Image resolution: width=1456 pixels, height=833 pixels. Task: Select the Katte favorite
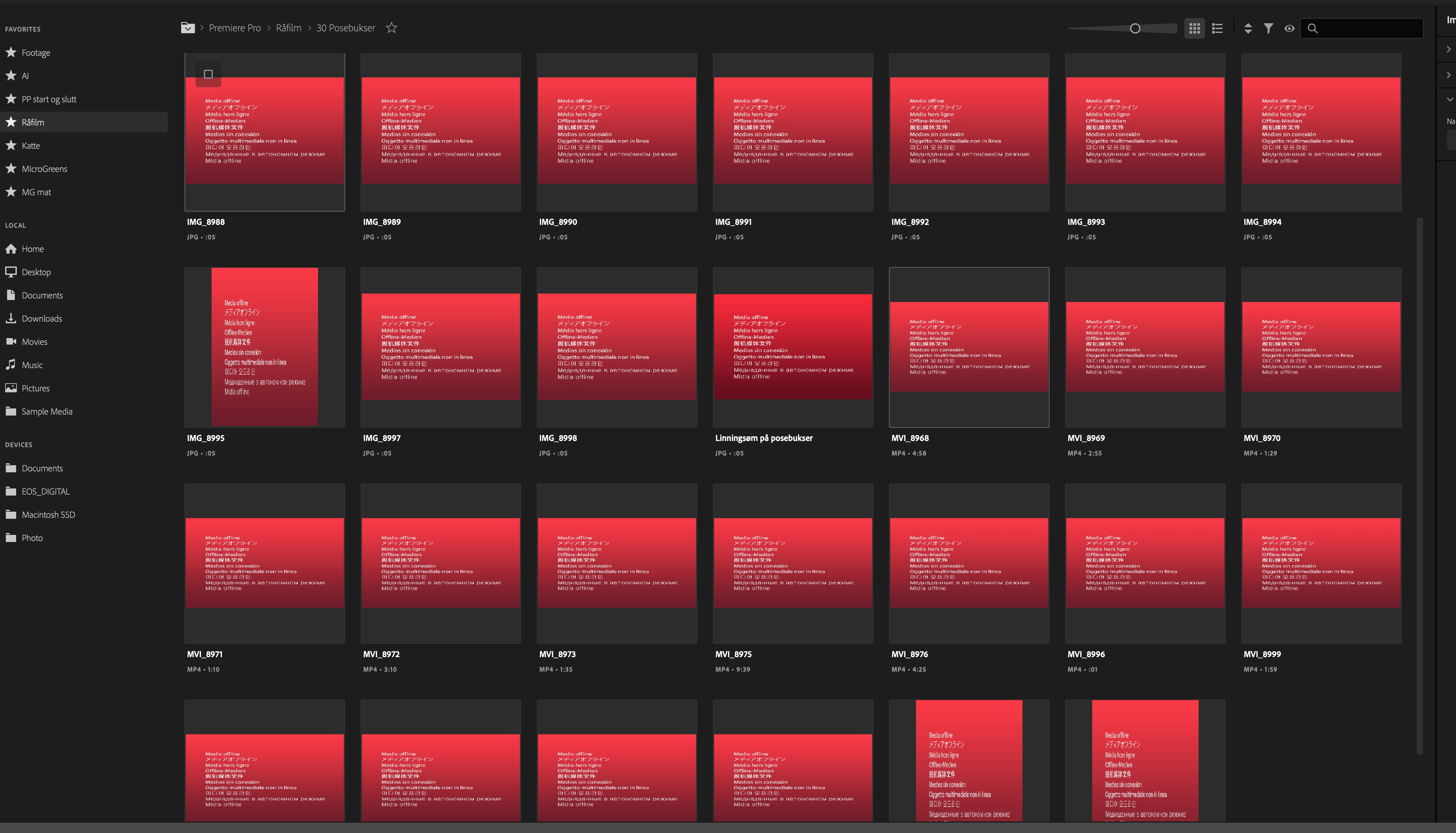click(x=30, y=146)
